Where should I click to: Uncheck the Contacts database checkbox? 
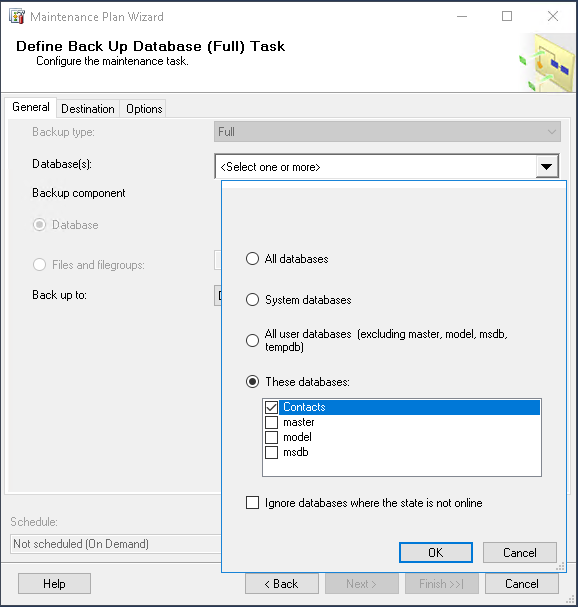click(271, 407)
